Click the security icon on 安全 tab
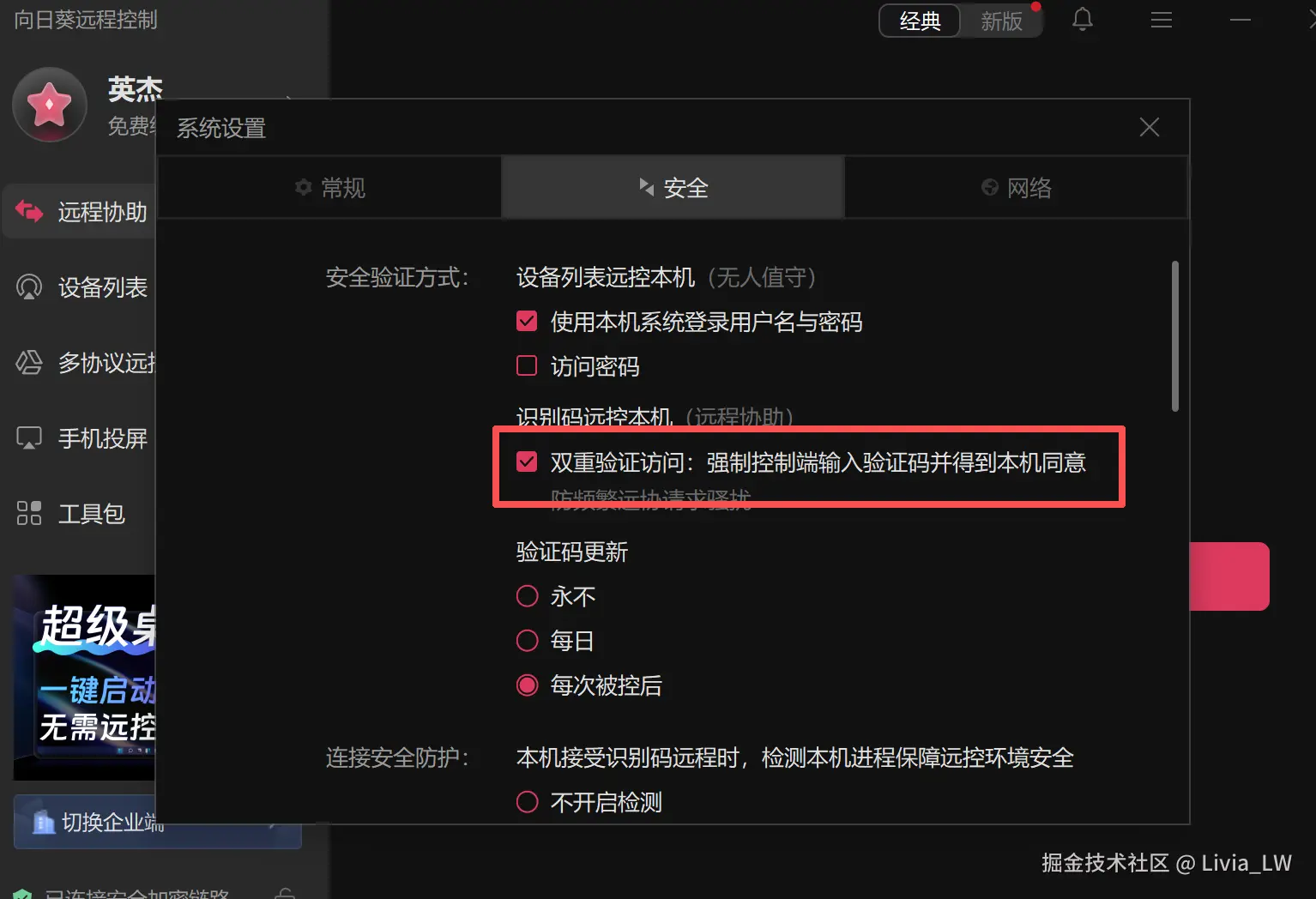The width and height of the screenshot is (1316, 899). pyautogui.click(x=647, y=186)
